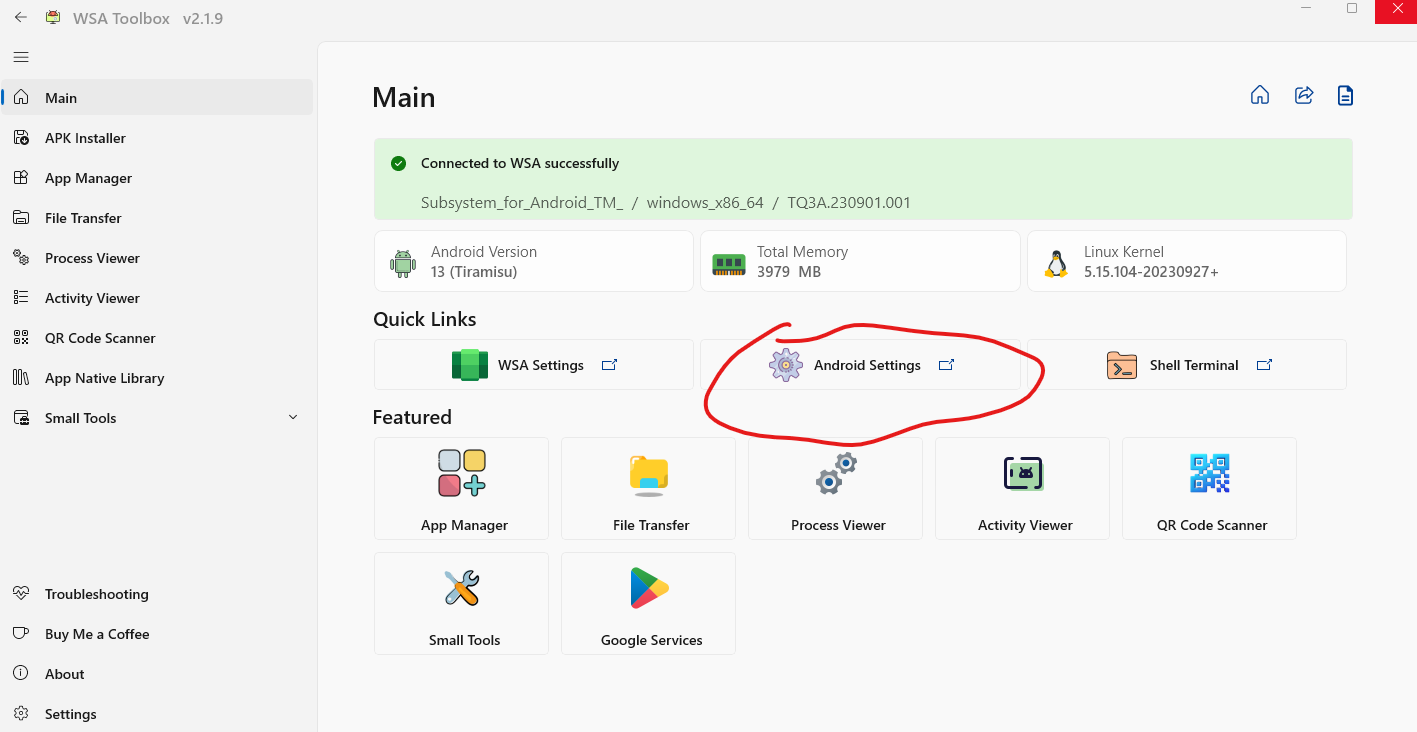This screenshot has width=1417, height=732.
Task: Click the APK Installer sidebar icon
Action: coord(21,138)
